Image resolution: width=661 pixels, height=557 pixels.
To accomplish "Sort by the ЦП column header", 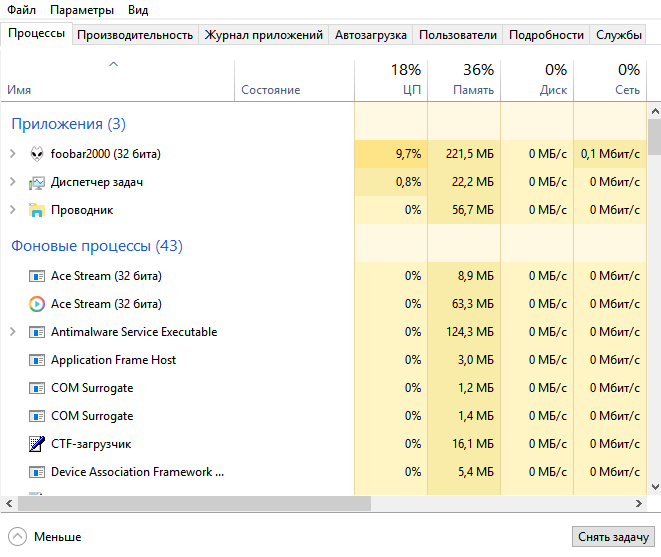I will pos(391,80).
